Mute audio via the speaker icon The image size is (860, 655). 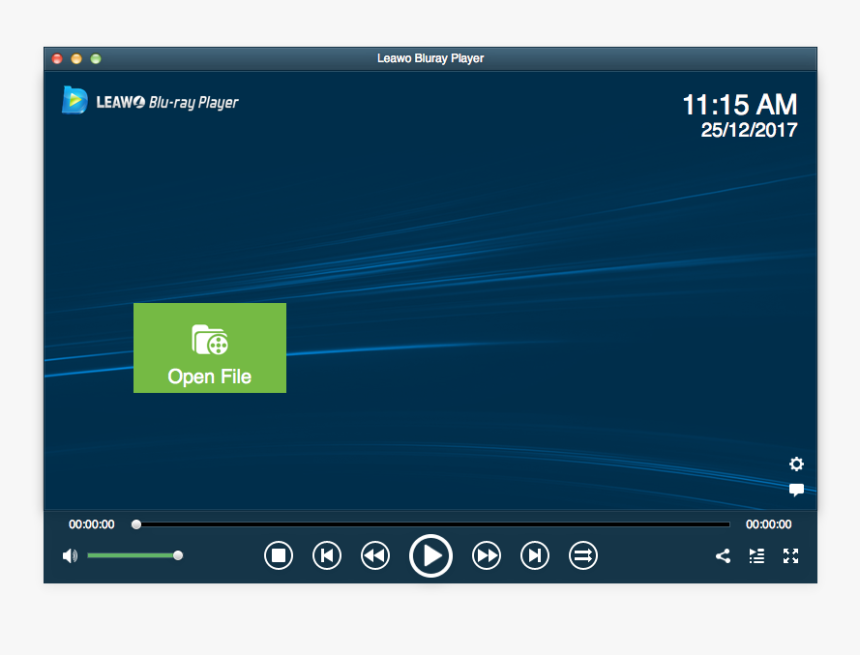pos(69,555)
